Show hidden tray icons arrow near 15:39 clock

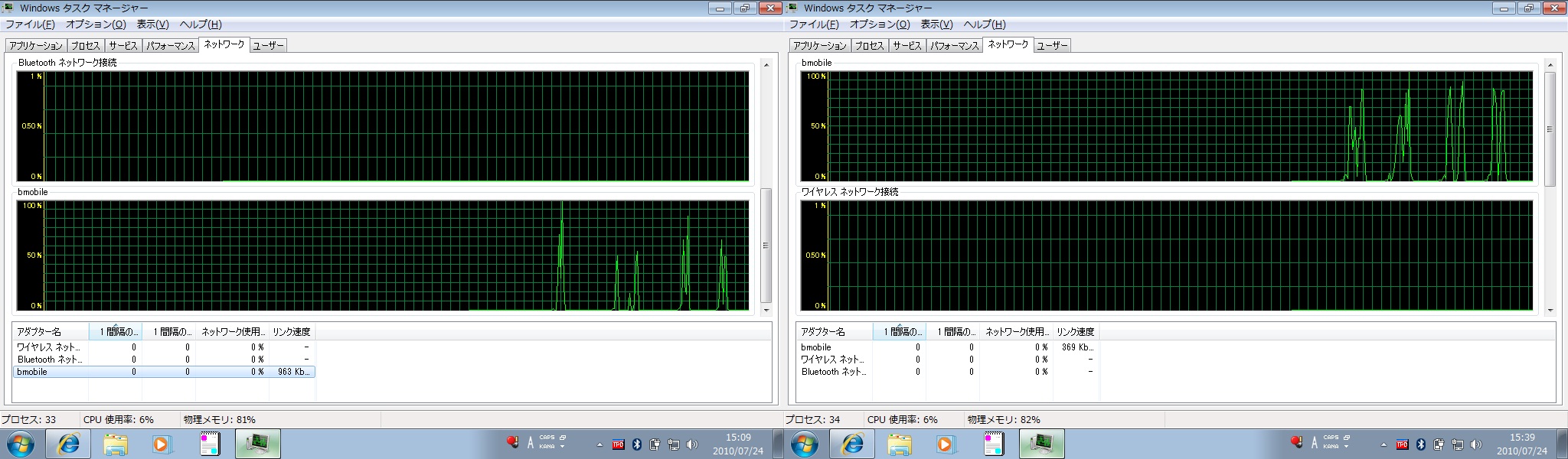pos(1383,444)
